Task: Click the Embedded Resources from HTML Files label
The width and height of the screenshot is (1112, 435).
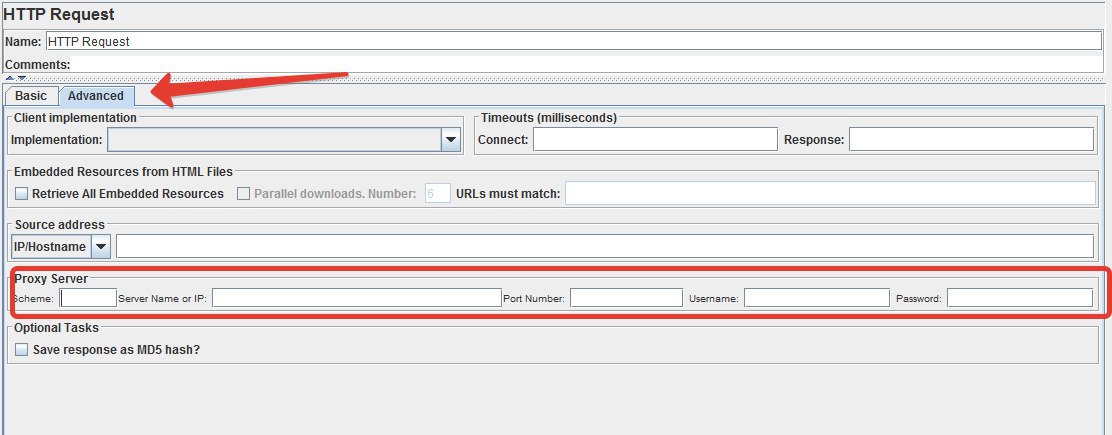Action: coord(123,172)
